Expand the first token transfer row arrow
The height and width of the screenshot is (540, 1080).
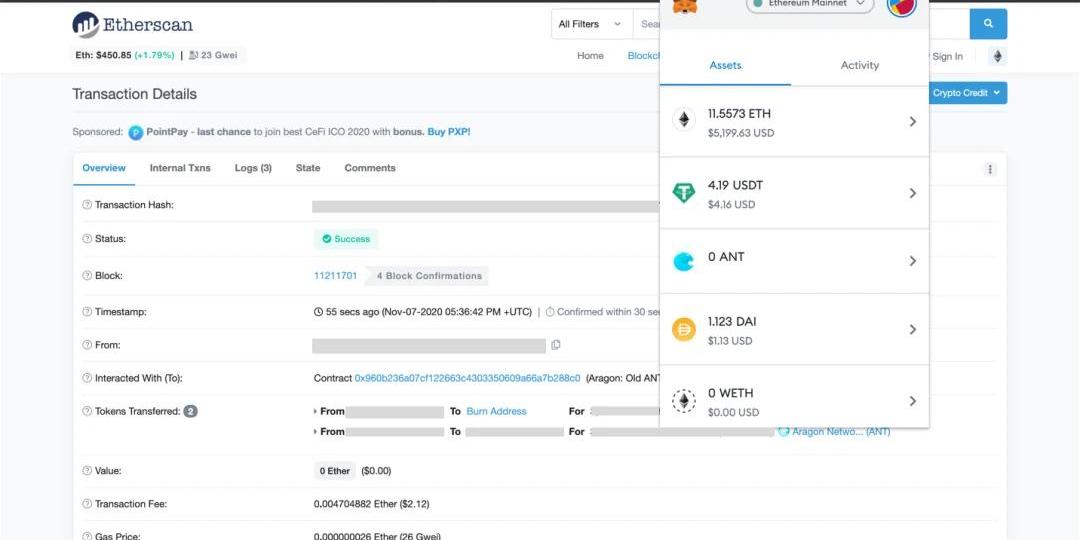(x=315, y=411)
